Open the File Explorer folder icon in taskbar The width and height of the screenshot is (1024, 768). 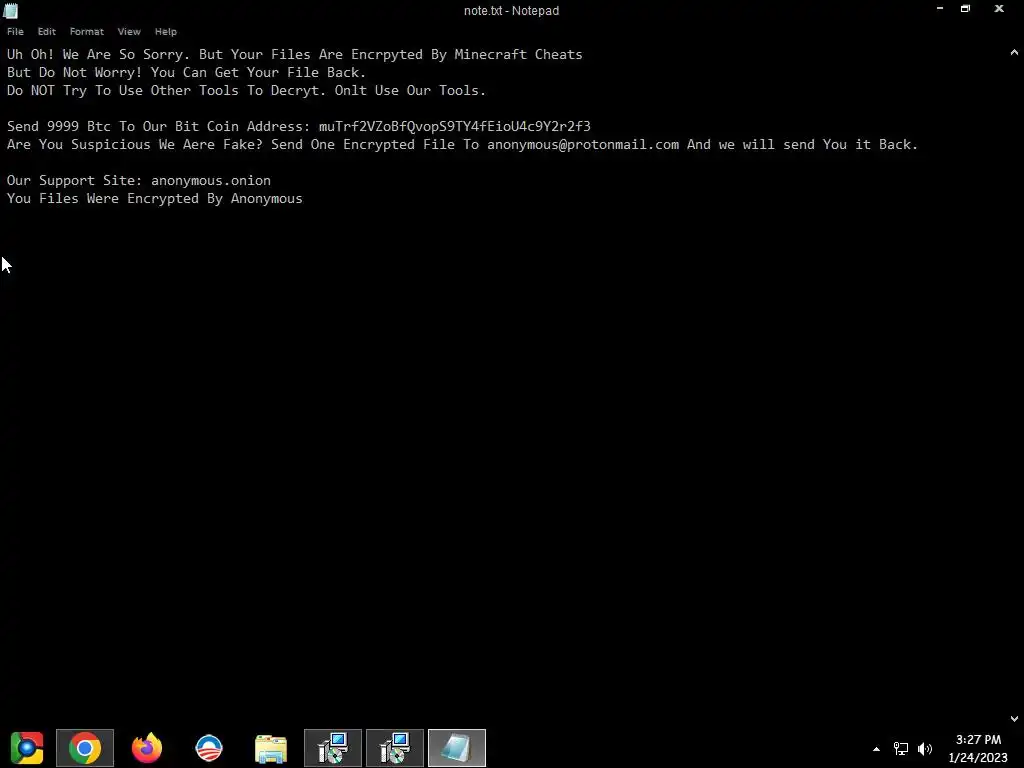(271, 748)
